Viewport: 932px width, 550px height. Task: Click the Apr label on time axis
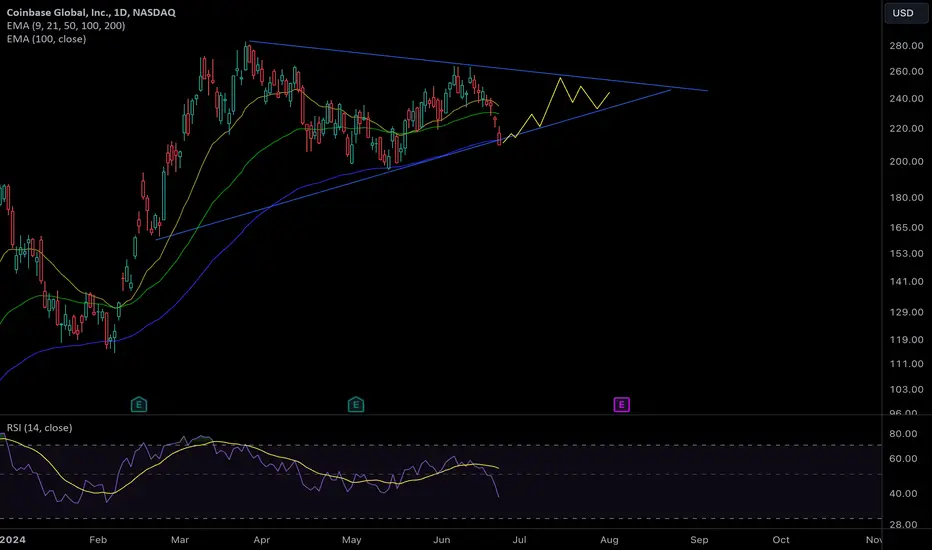point(262,540)
